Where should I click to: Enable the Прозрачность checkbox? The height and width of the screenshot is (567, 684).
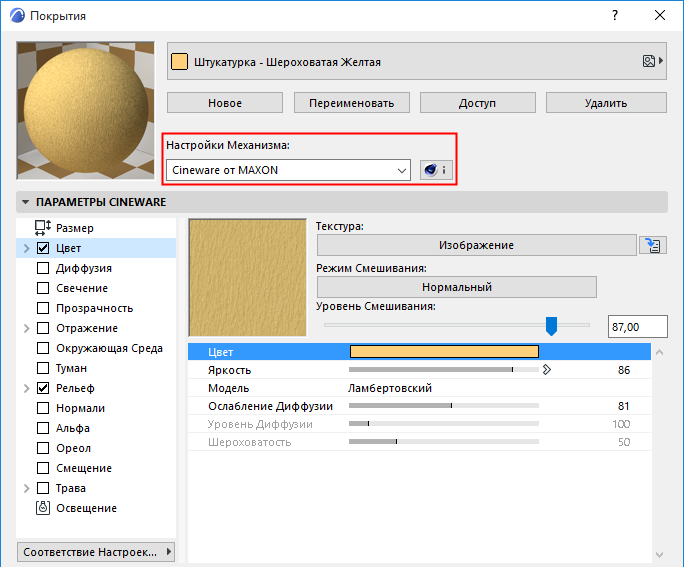point(43,308)
